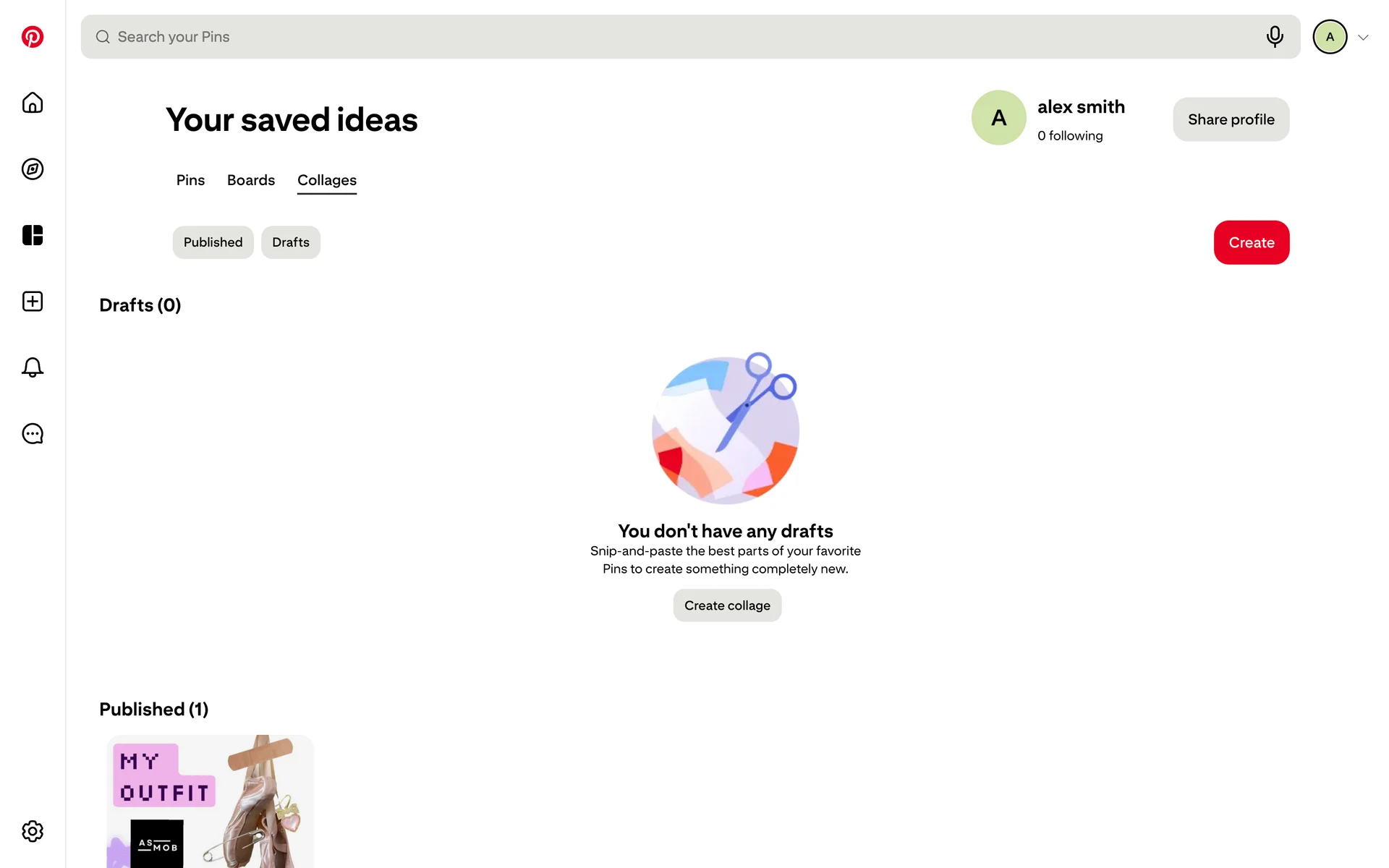Open the Home feed icon
This screenshot has width=1389, height=868.
[x=33, y=103]
